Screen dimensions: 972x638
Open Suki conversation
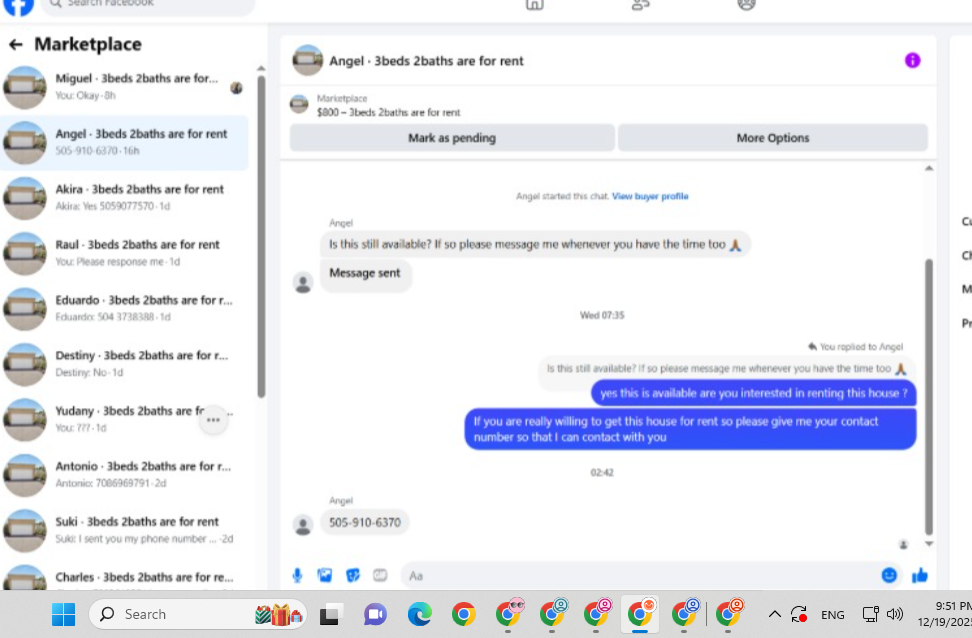coord(124,530)
